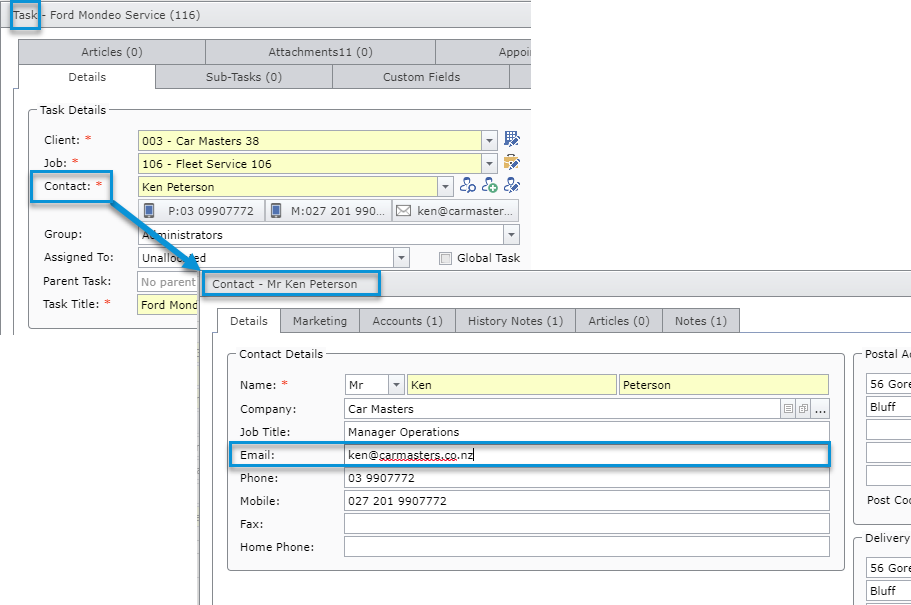Open the Articles (0) tab in Contact window
Image resolution: width=911 pixels, height=605 pixels.
[x=619, y=321]
